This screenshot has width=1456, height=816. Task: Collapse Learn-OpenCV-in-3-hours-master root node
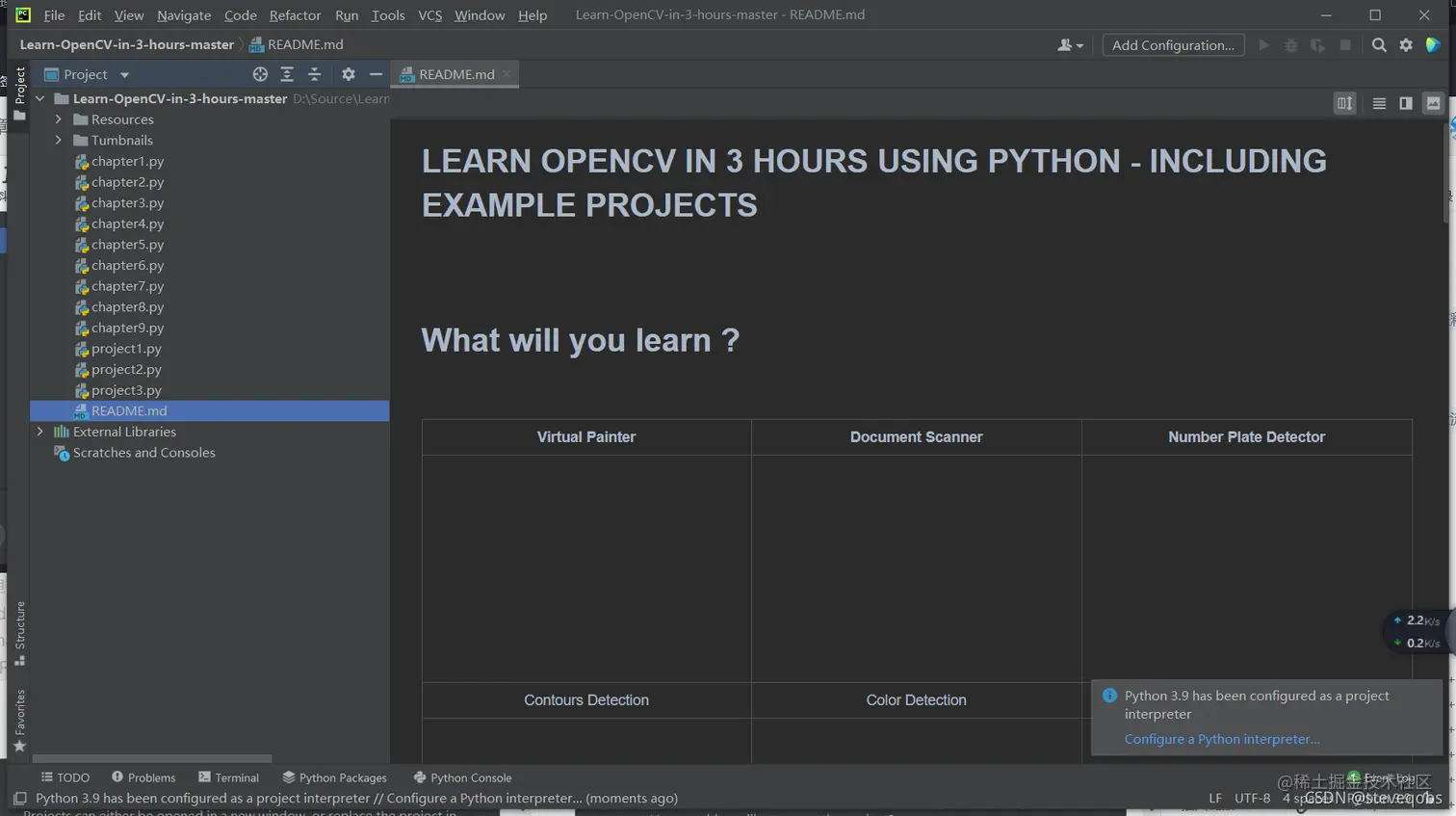[x=40, y=98]
